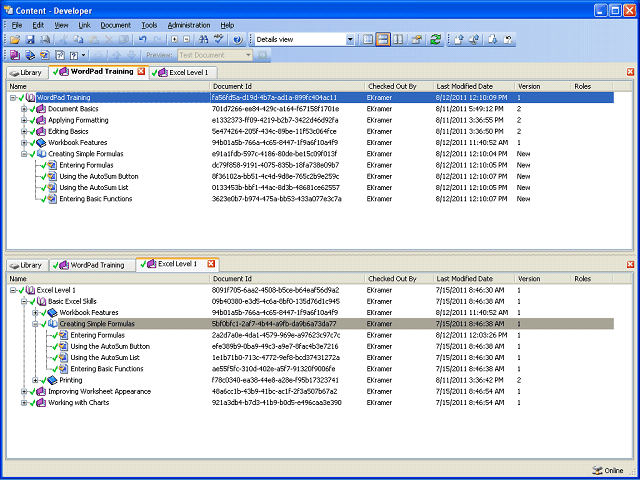Select Using the AutoSum Button in upper pane
640x480 pixels.
click(99, 177)
